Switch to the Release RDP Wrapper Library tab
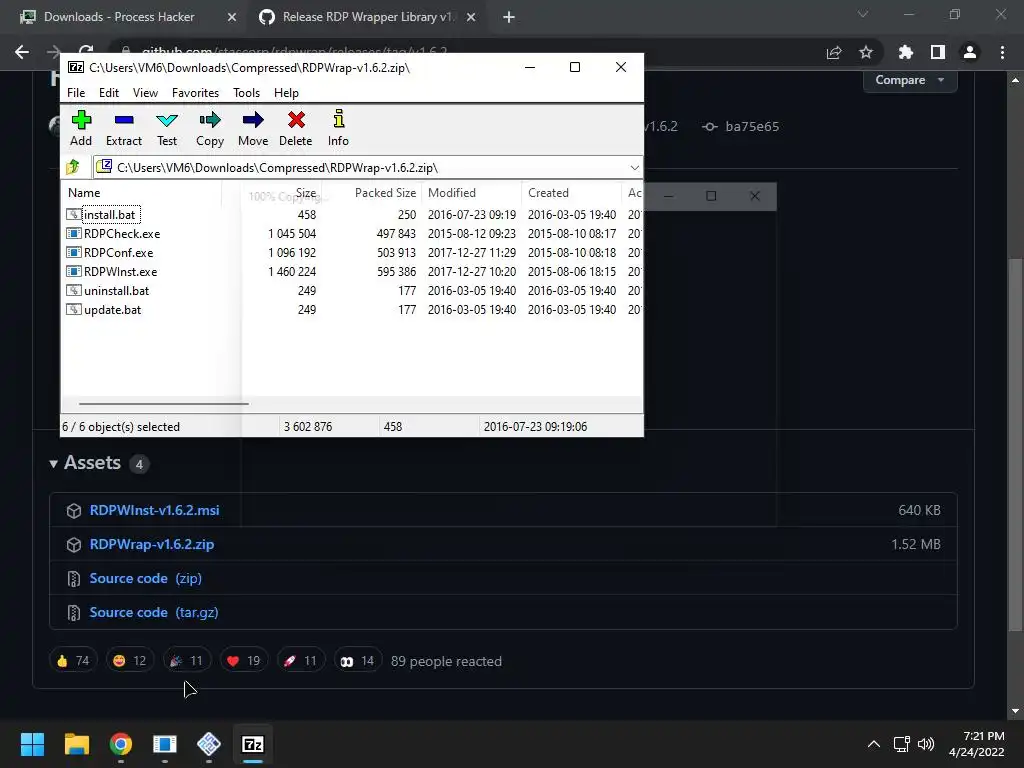This screenshot has width=1024, height=768. coord(367,17)
